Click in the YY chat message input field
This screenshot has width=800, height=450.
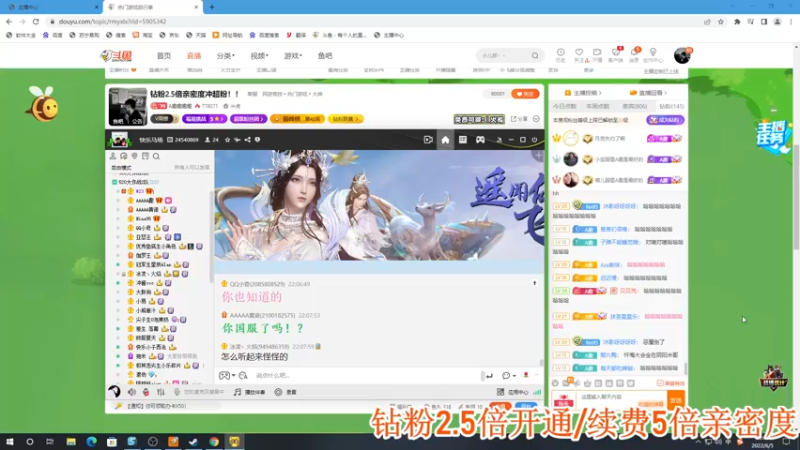[367, 376]
